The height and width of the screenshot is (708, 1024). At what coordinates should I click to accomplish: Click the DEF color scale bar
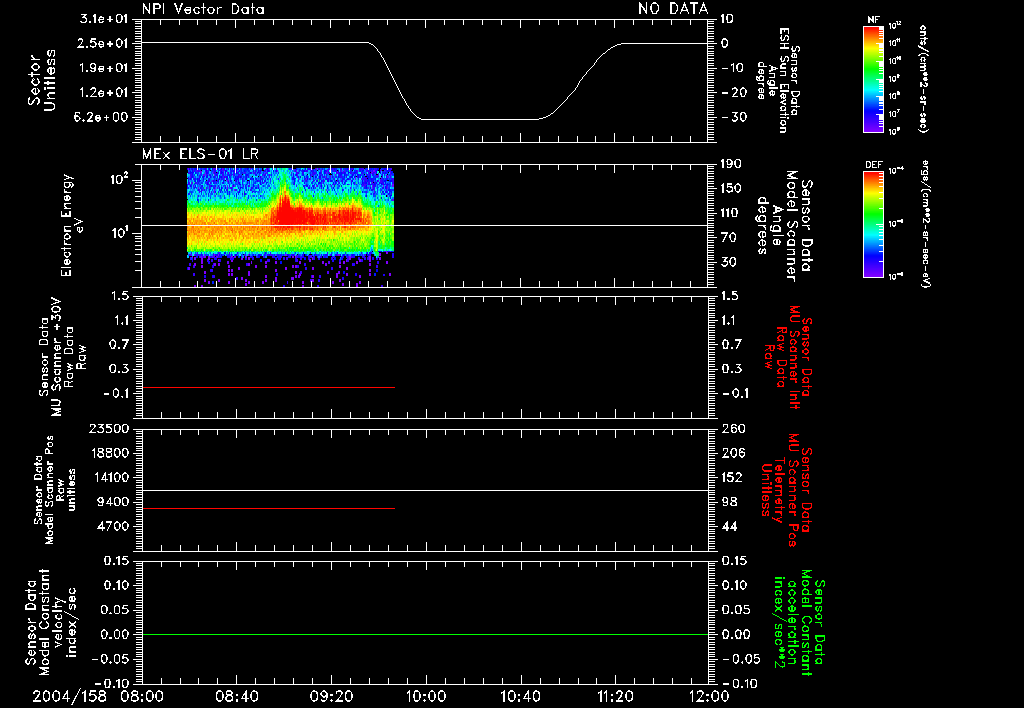point(873,224)
